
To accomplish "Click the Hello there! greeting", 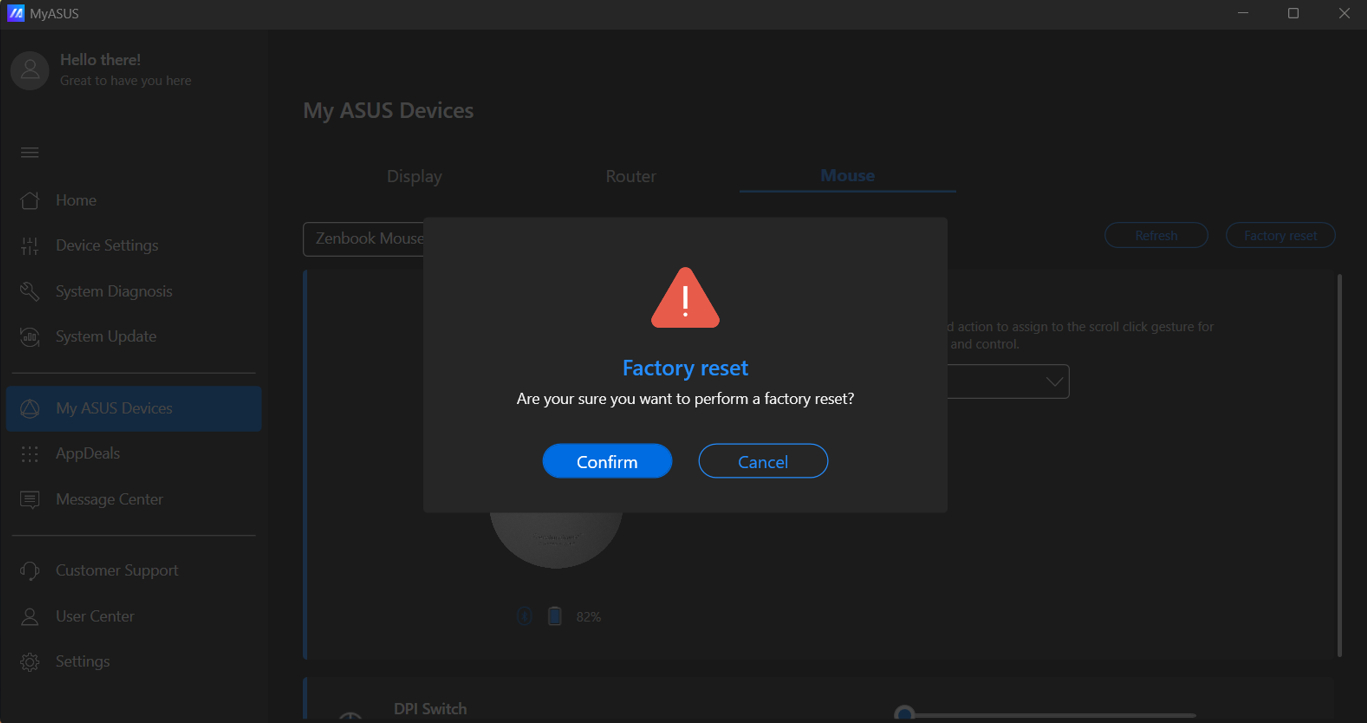I will tap(100, 60).
